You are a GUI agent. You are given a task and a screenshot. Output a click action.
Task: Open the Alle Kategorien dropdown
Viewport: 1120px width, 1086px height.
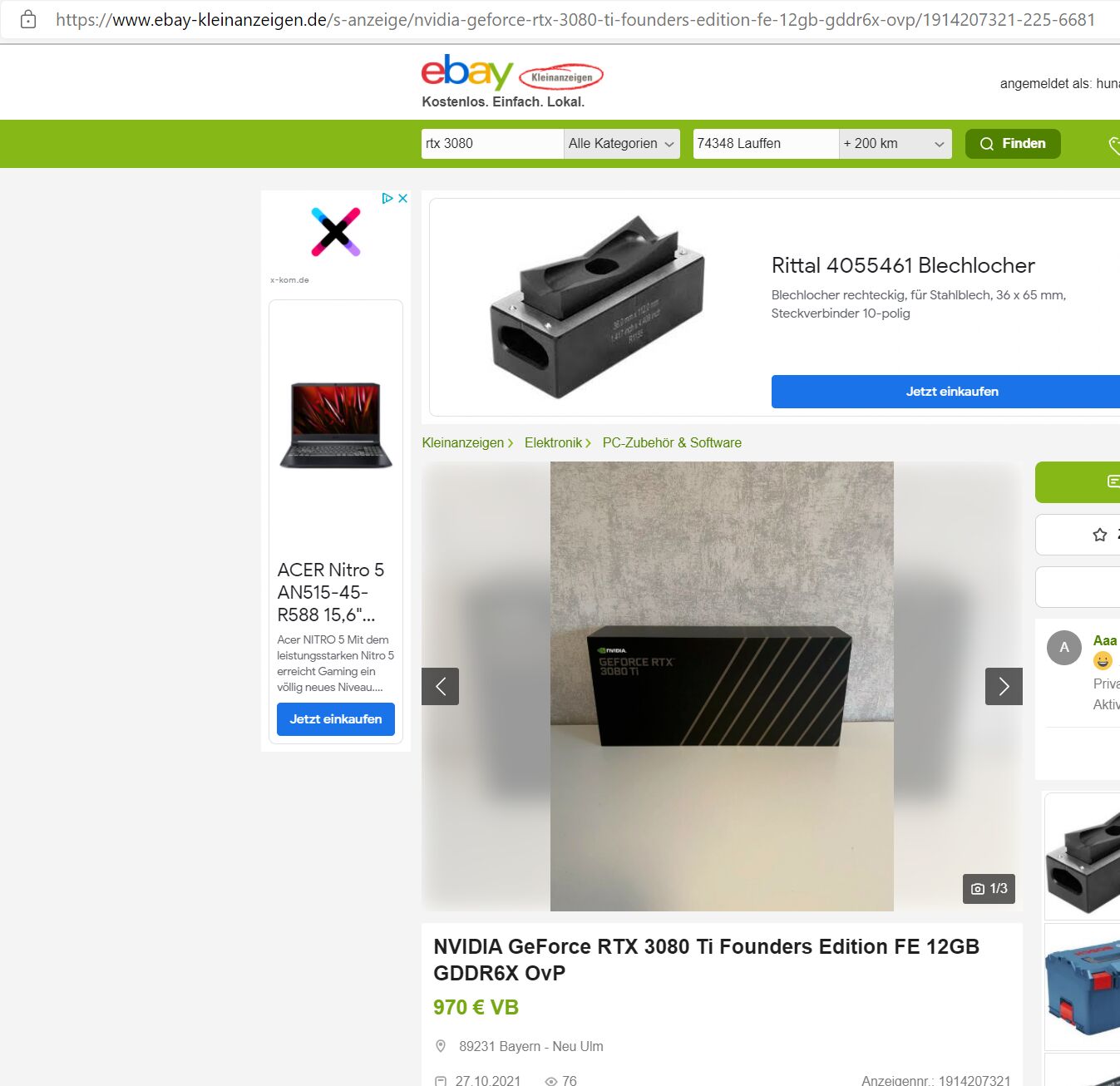[622, 144]
